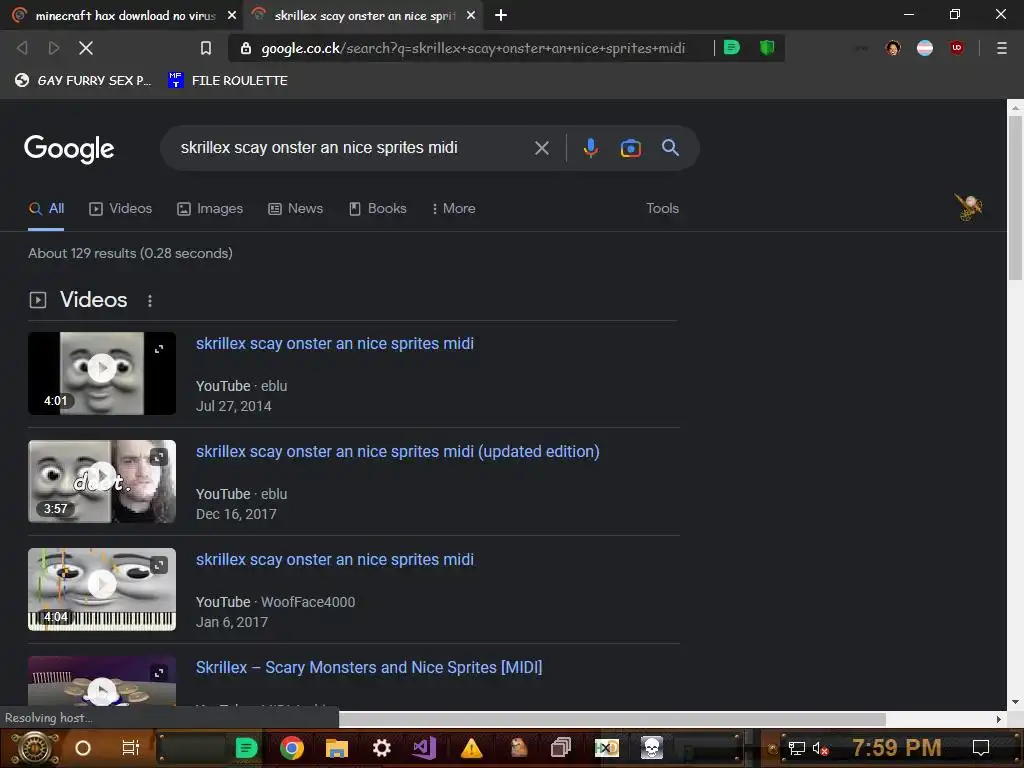Click the golden icon at right of results tabs
Image resolution: width=1024 pixels, height=768 pixels.
(968, 208)
